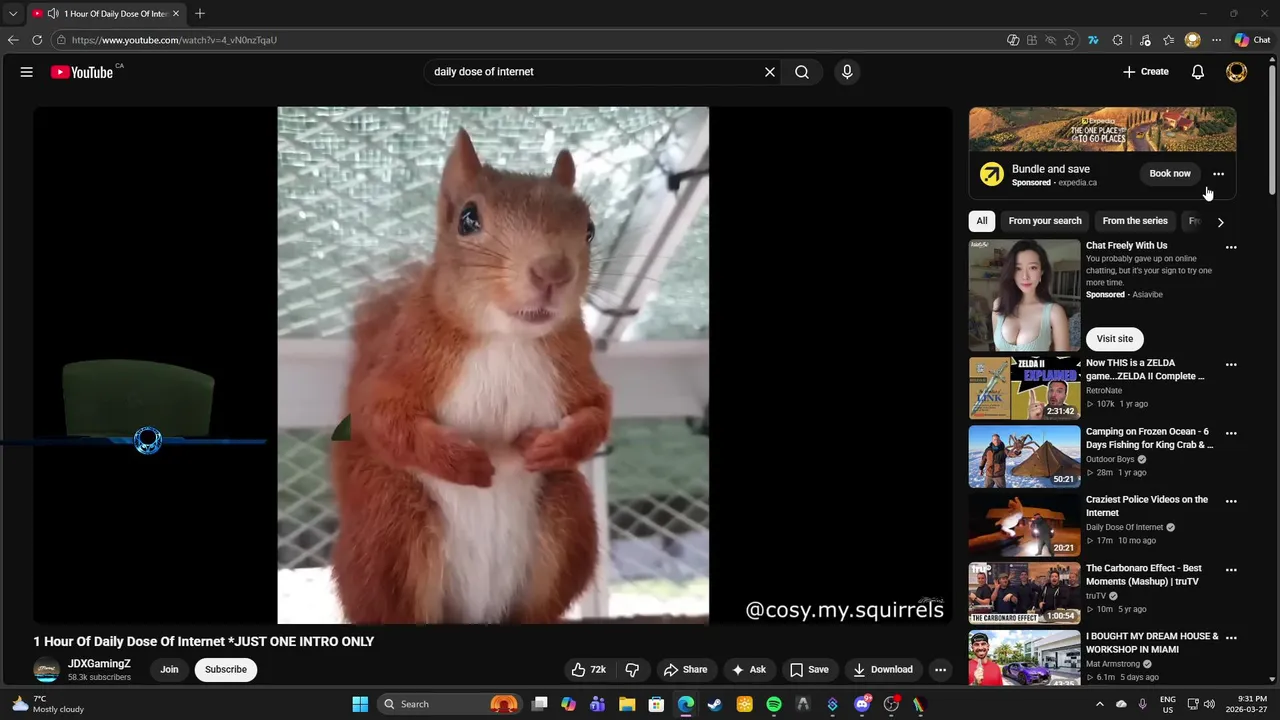Share the video

coord(686,670)
